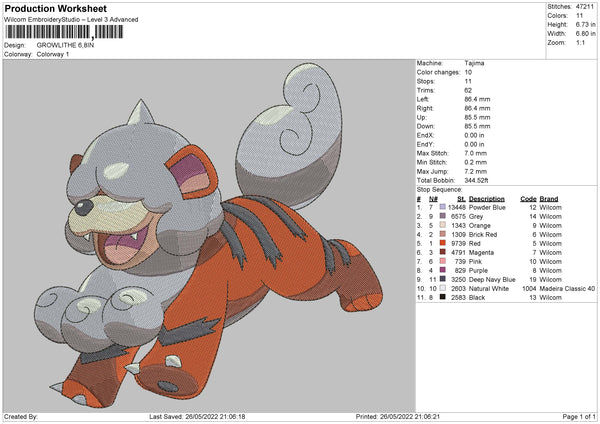This screenshot has width=600, height=424.
Task: Click the 'Production Worksheet' title
Action: click(x=55, y=8)
